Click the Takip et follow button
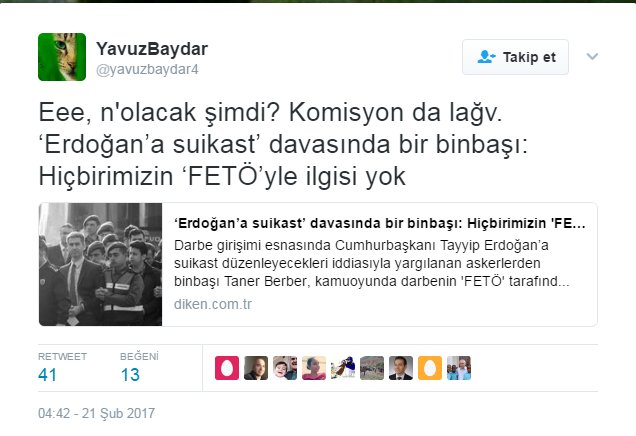Viewport: 636px width, 436px height. coord(515,57)
